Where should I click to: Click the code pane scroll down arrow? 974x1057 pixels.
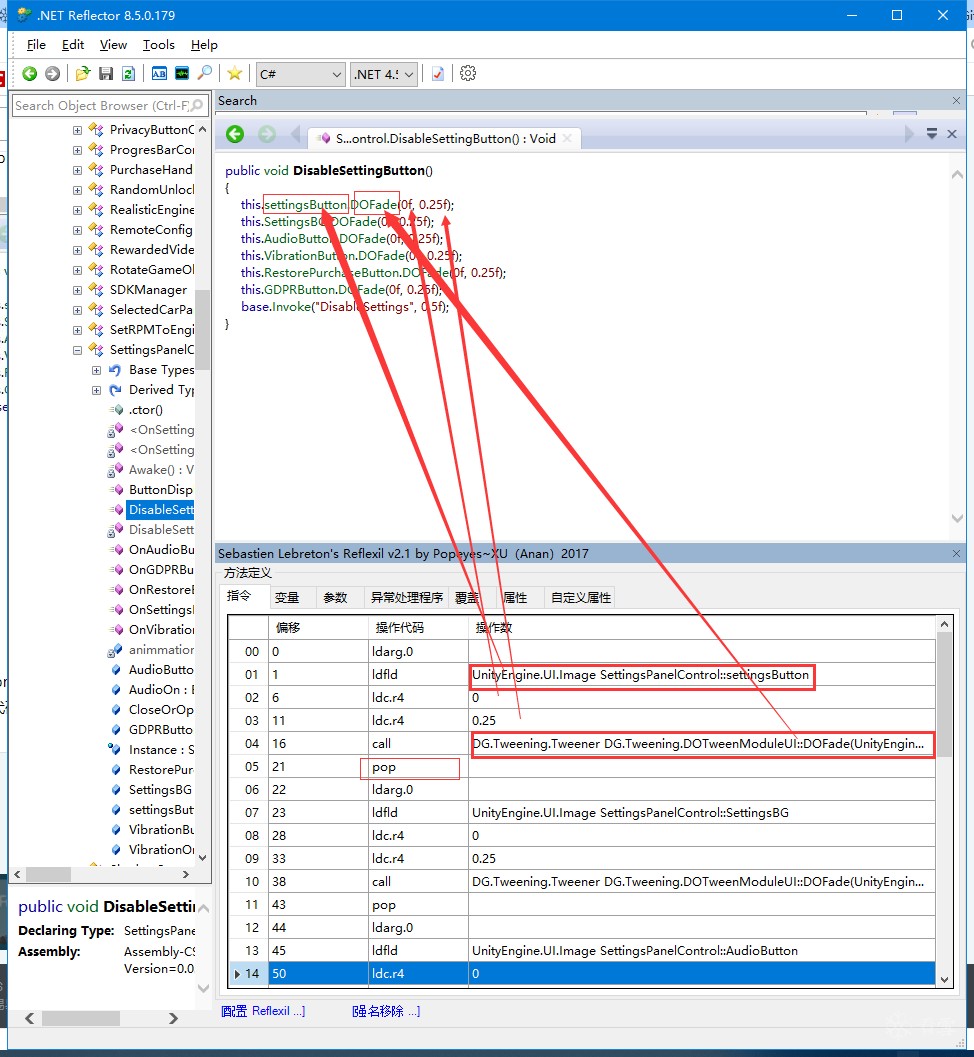click(x=956, y=518)
